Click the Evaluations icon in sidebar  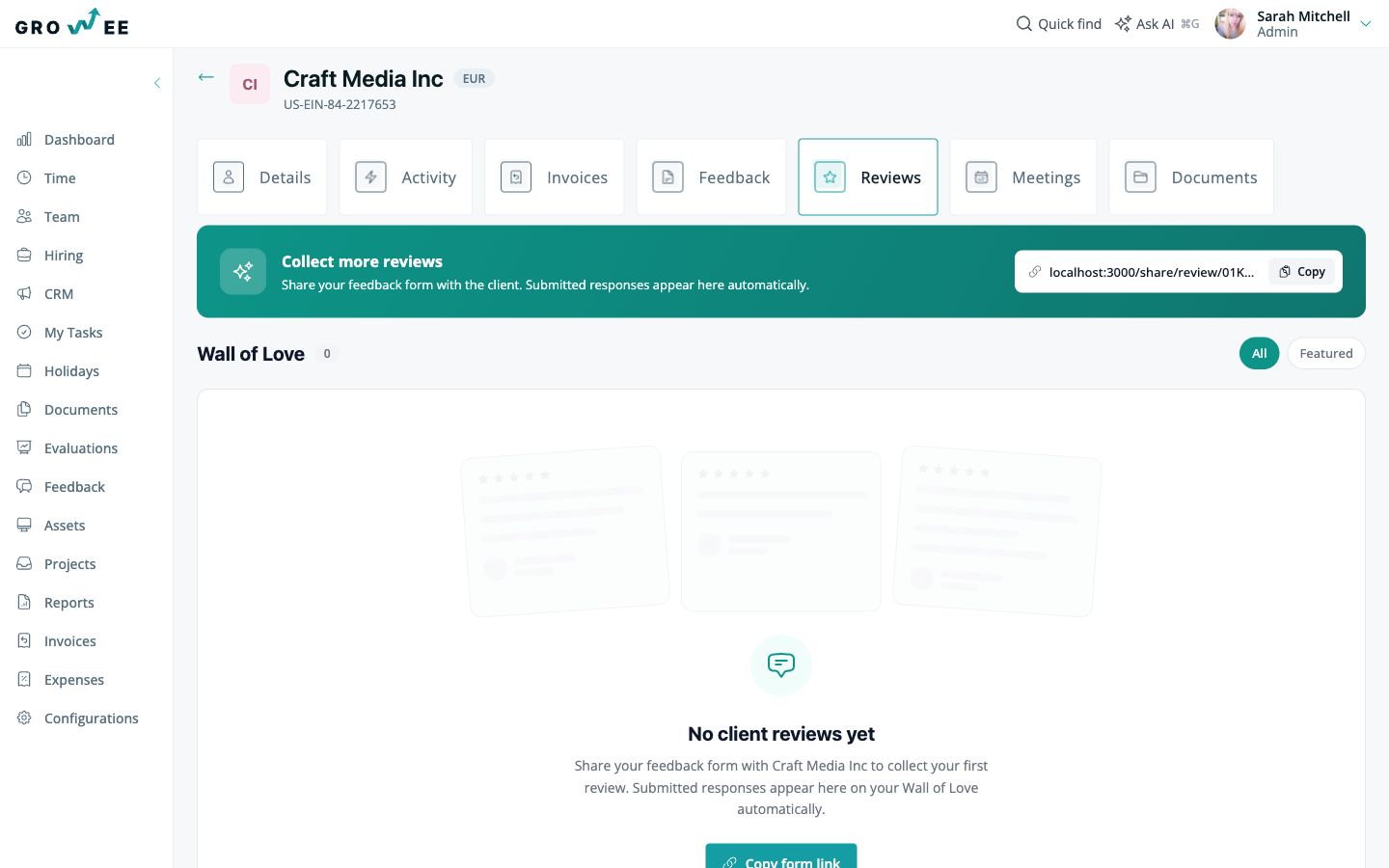point(24,448)
